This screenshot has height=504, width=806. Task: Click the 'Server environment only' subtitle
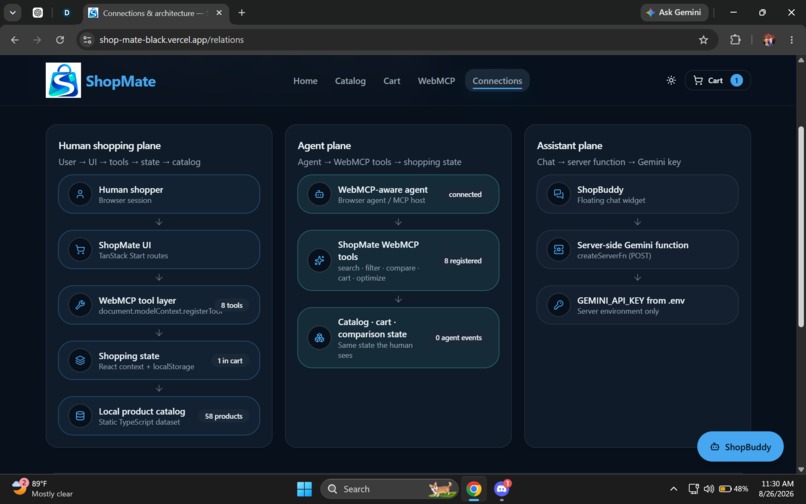(x=618, y=311)
